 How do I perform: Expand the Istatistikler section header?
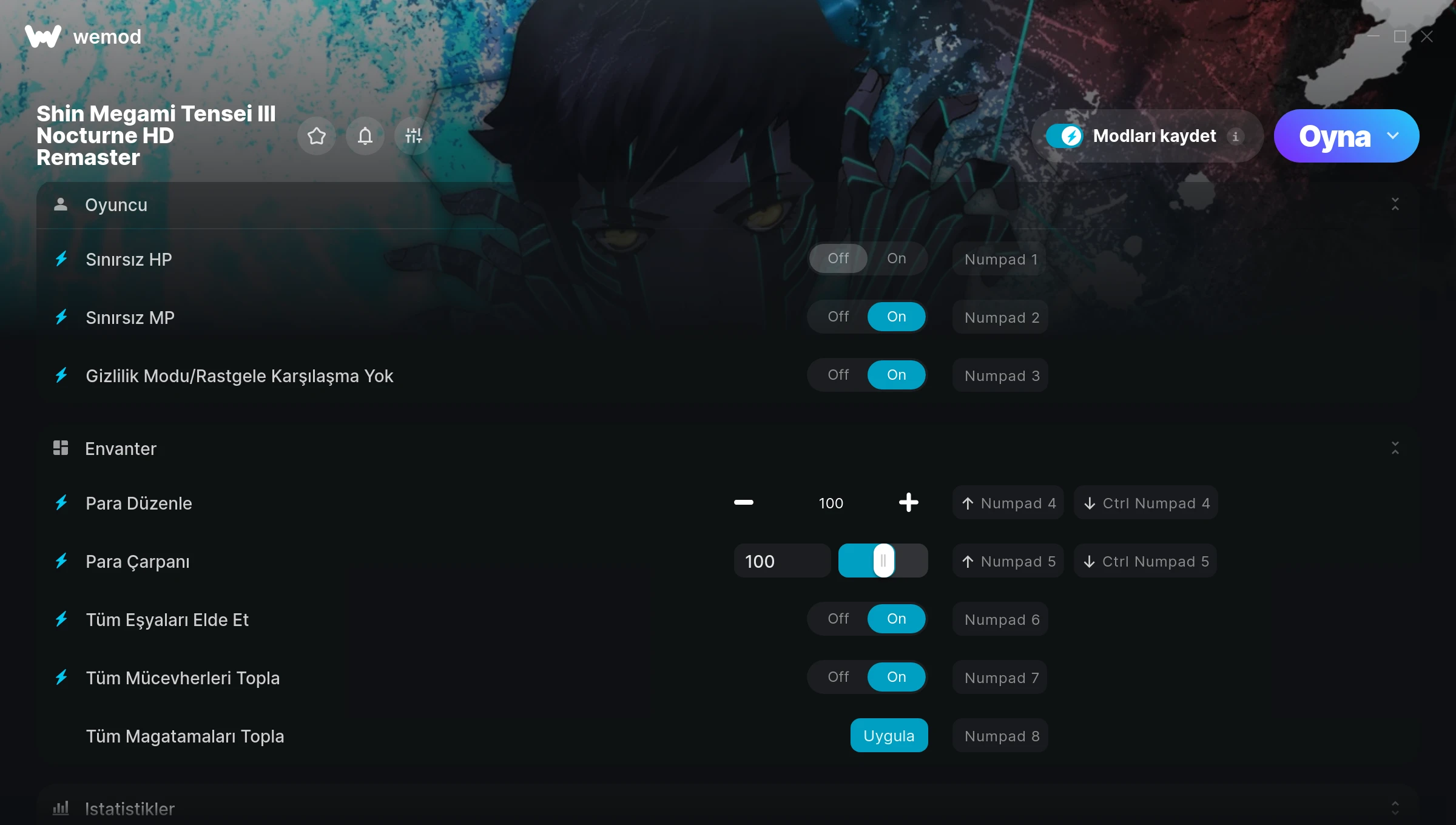[x=728, y=808]
